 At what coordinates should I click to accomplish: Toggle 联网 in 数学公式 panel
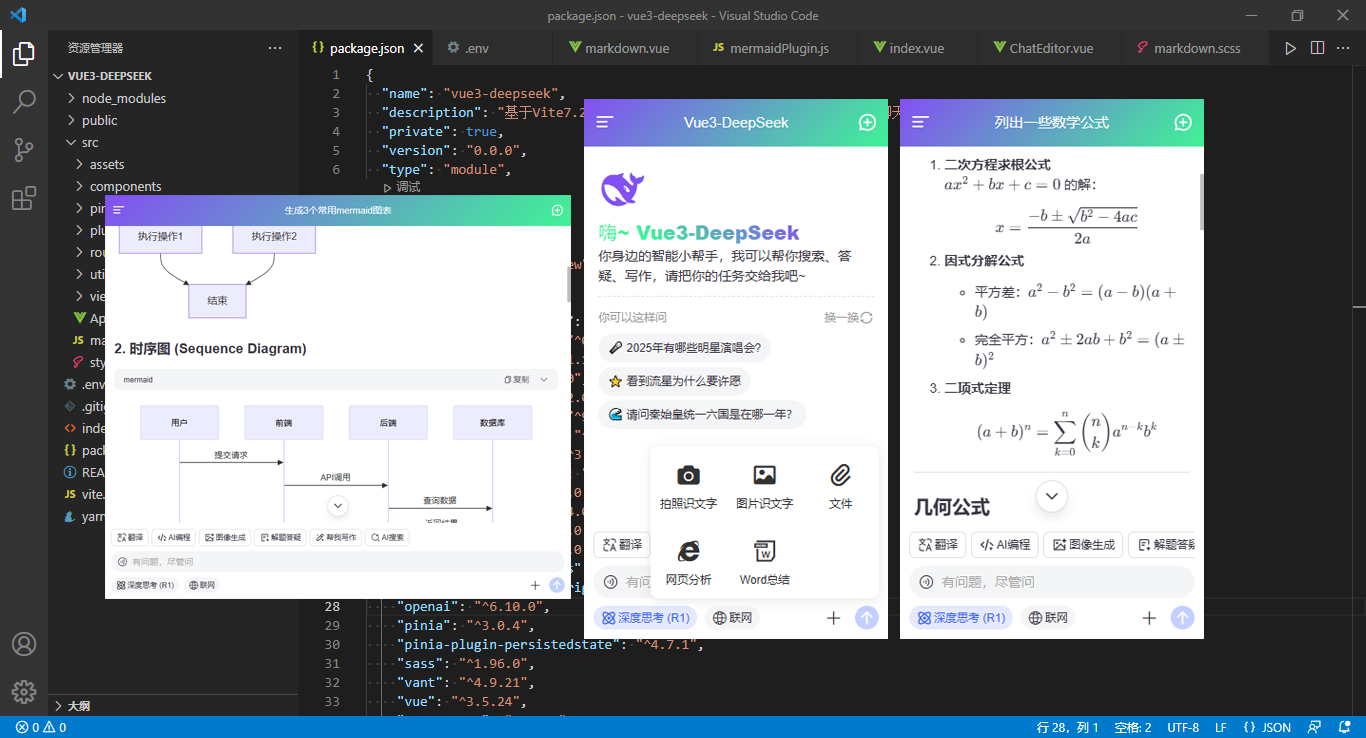pyautogui.click(x=1048, y=618)
